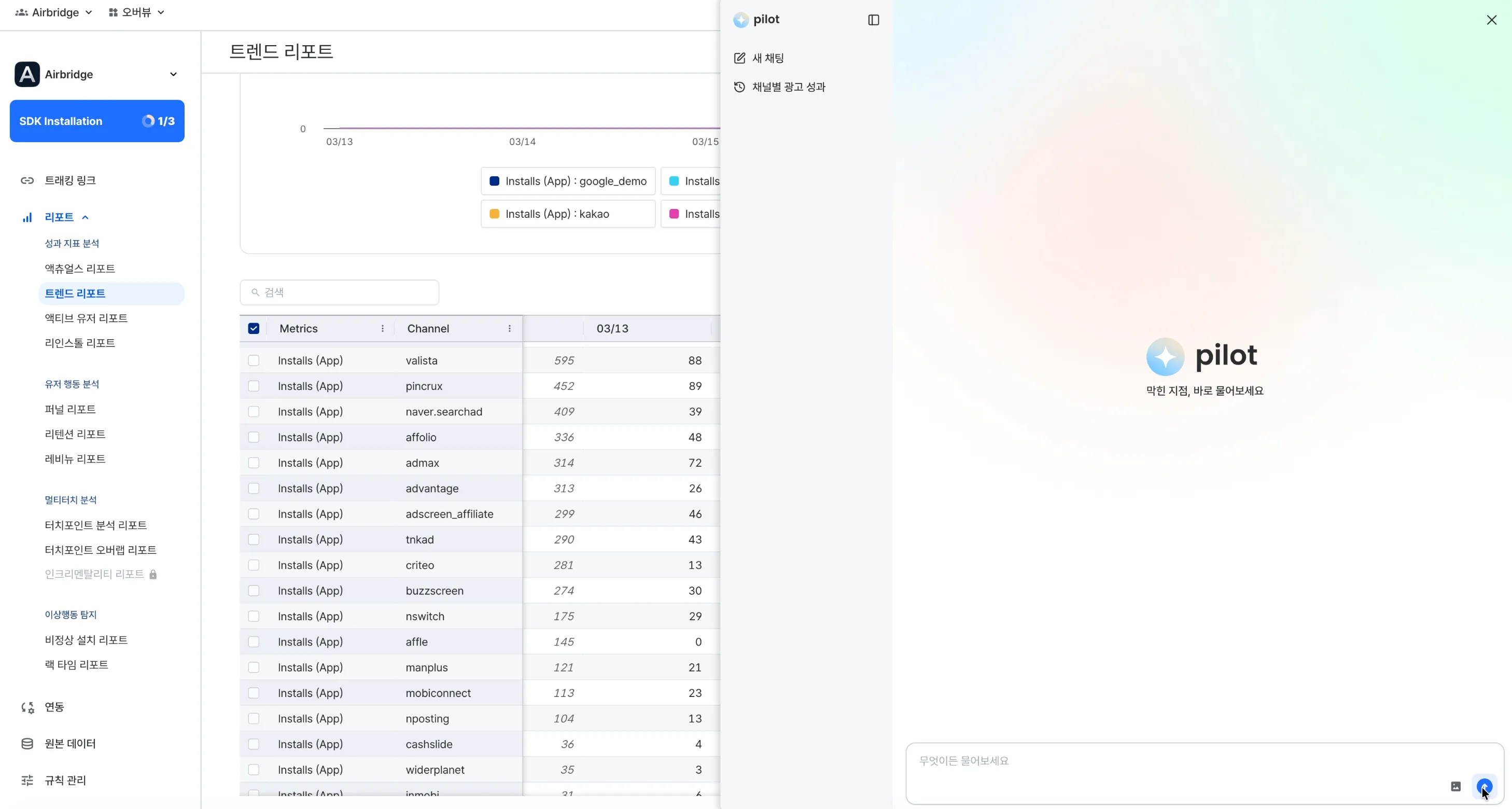Open 리인스톨 리포트

[80, 343]
